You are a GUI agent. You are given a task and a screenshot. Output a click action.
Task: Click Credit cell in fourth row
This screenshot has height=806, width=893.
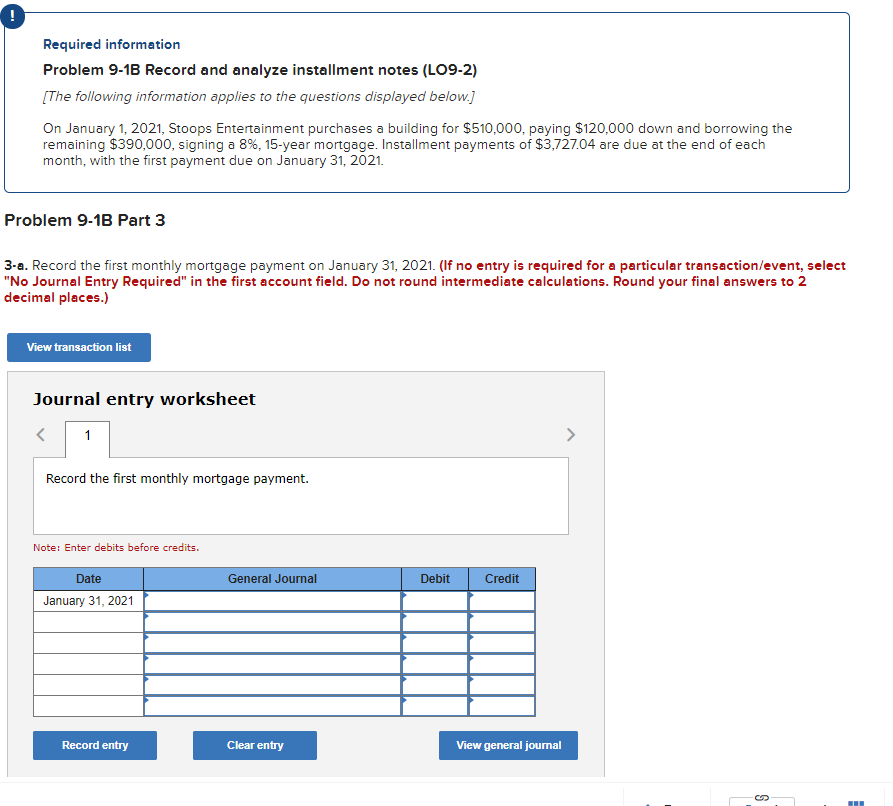tap(502, 664)
